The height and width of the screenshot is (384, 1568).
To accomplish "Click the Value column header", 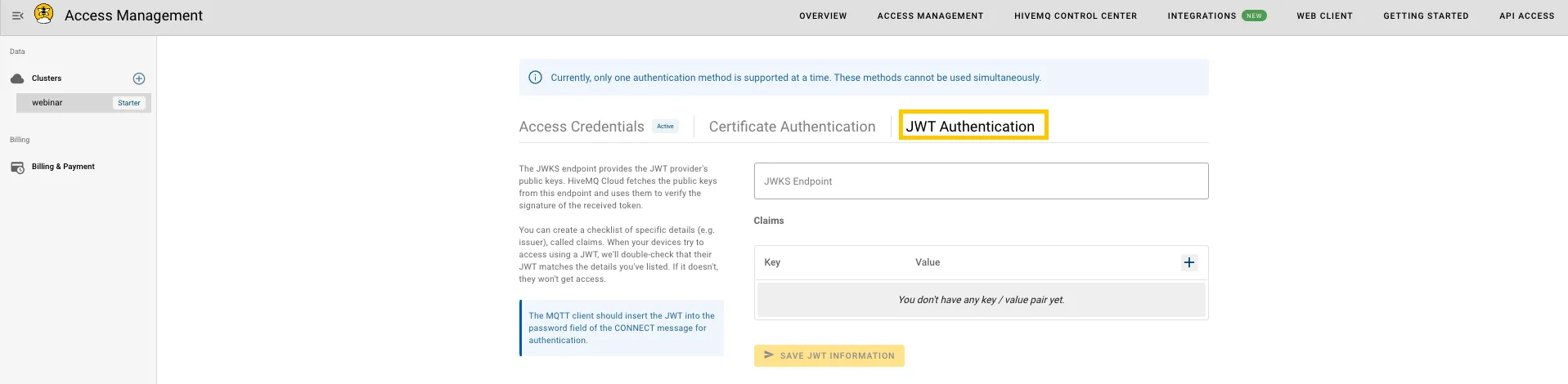I will (x=928, y=262).
